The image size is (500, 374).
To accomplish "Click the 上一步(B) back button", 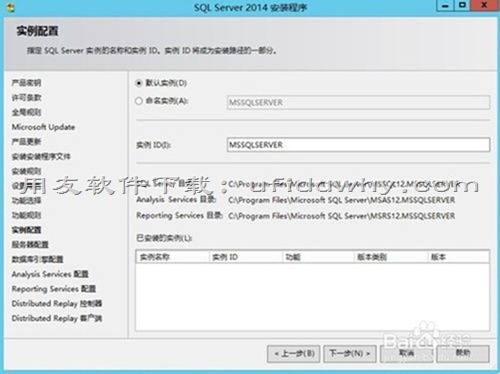I will click(x=294, y=354).
